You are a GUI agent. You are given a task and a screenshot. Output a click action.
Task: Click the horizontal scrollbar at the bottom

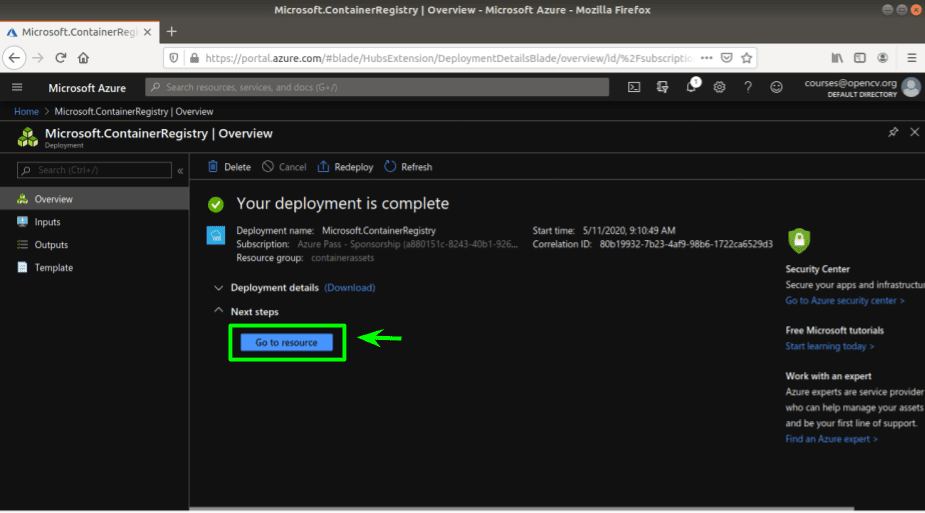click(521, 508)
